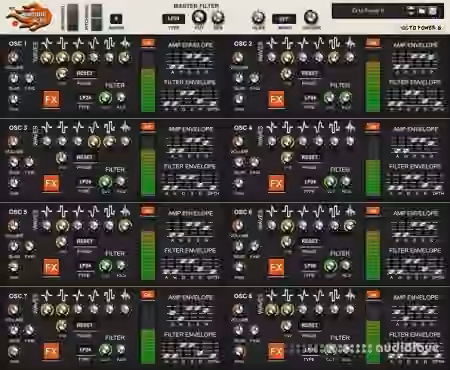Viewport: 450px width, 370px height.
Task: Click the square waveform icon in OSC 1
Action: (x=62, y=43)
